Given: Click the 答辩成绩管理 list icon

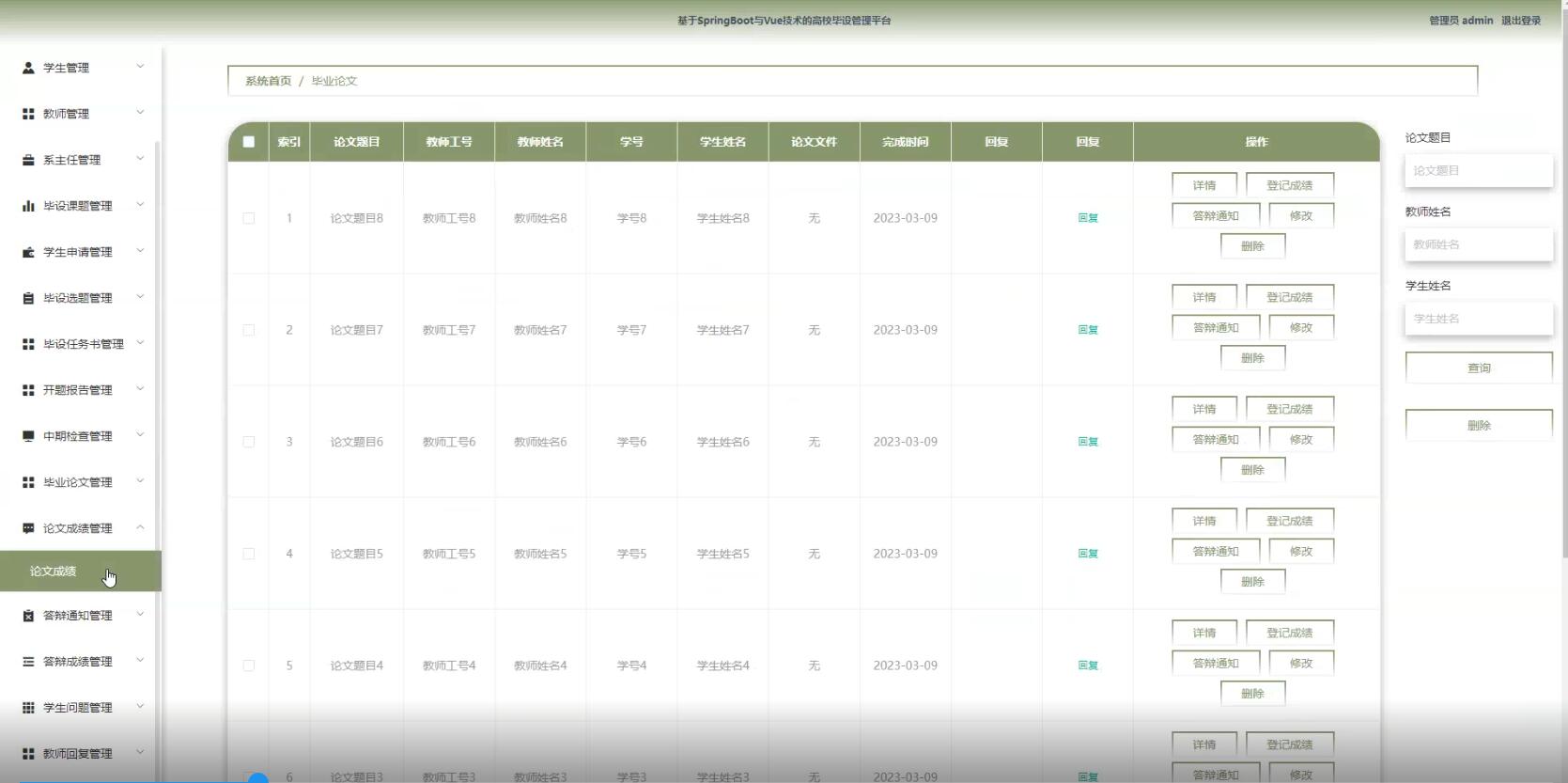Looking at the screenshot, I should pyautogui.click(x=28, y=662).
